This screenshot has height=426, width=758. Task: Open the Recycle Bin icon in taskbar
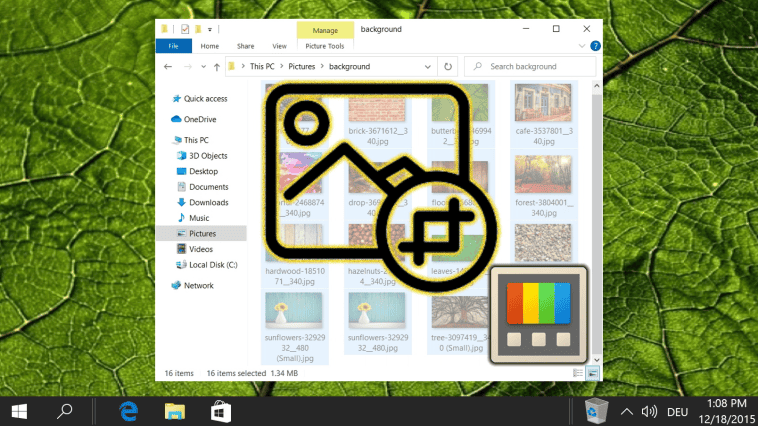click(x=596, y=411)
